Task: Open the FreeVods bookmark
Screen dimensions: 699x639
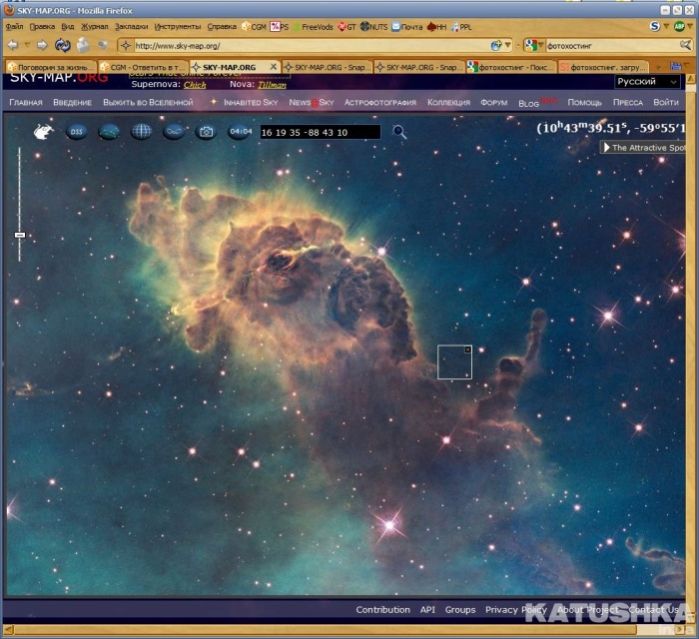Action: [313, 27]
